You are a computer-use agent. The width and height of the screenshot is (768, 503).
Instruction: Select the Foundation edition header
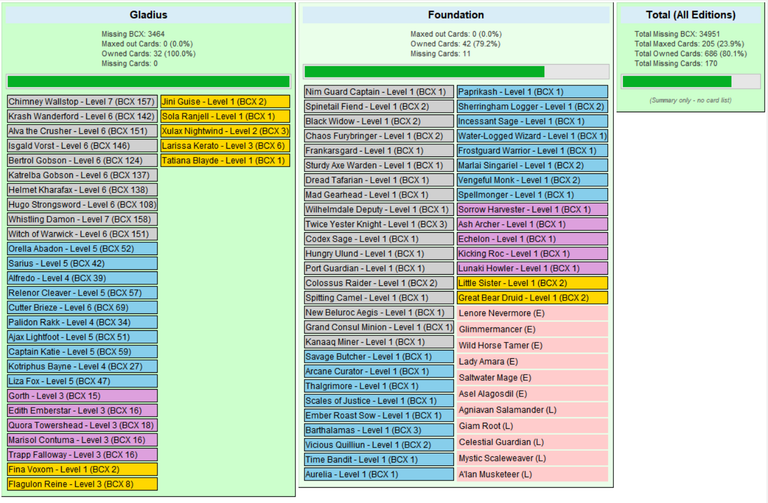coord(456,15)
